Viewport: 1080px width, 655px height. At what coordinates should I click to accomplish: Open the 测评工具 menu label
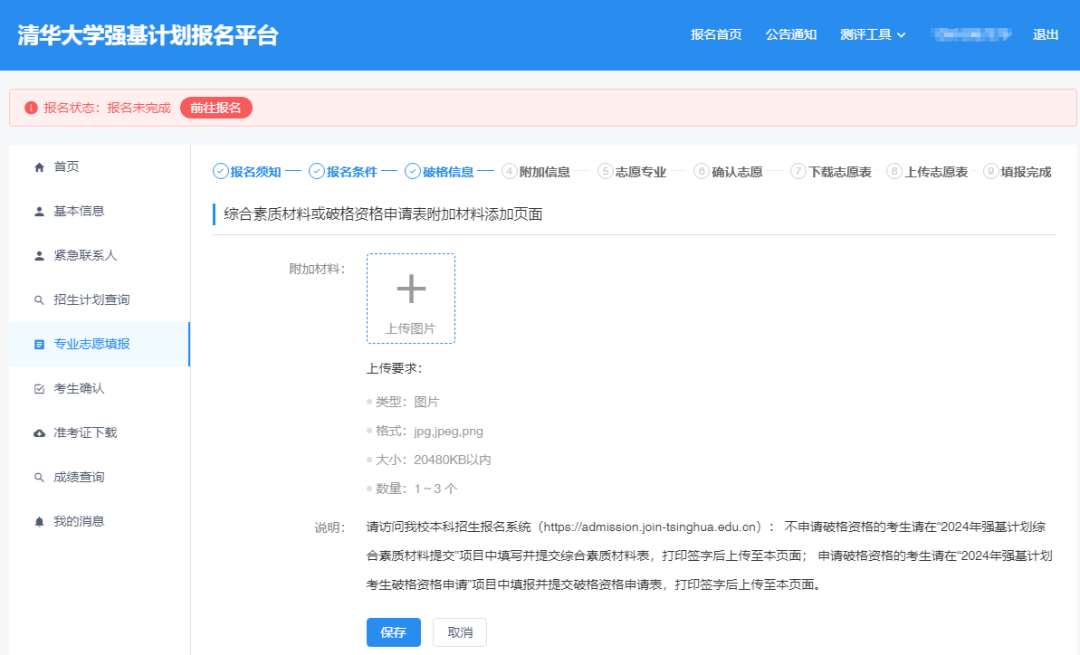[866, 34]
